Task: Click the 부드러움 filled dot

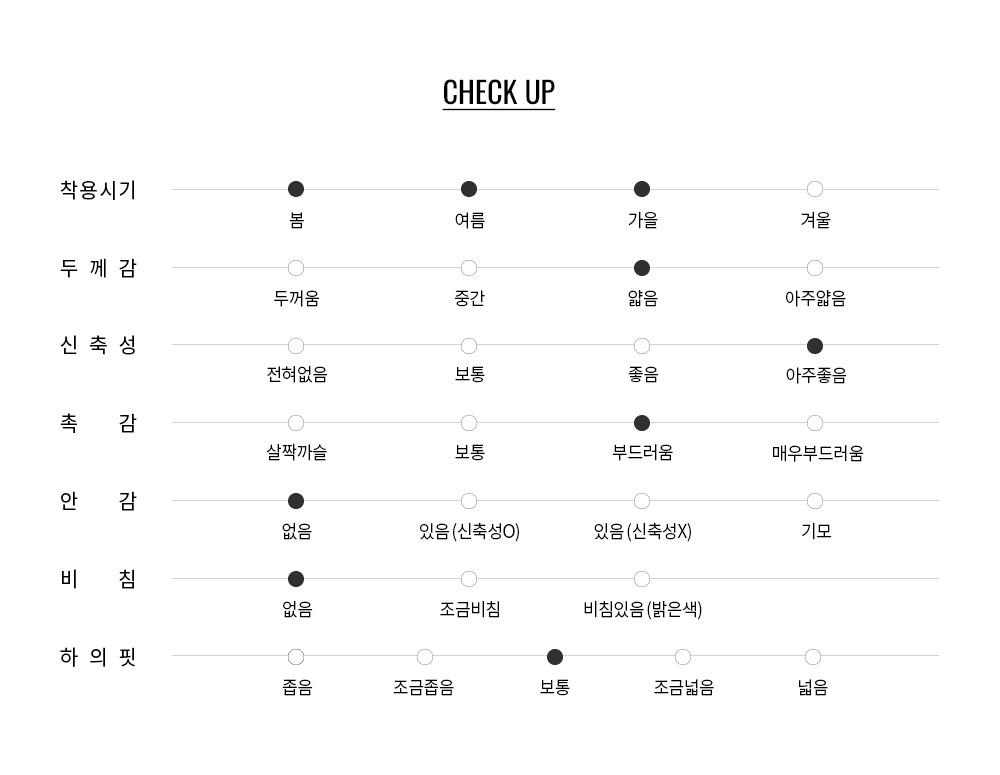Action: pos(642,423)
